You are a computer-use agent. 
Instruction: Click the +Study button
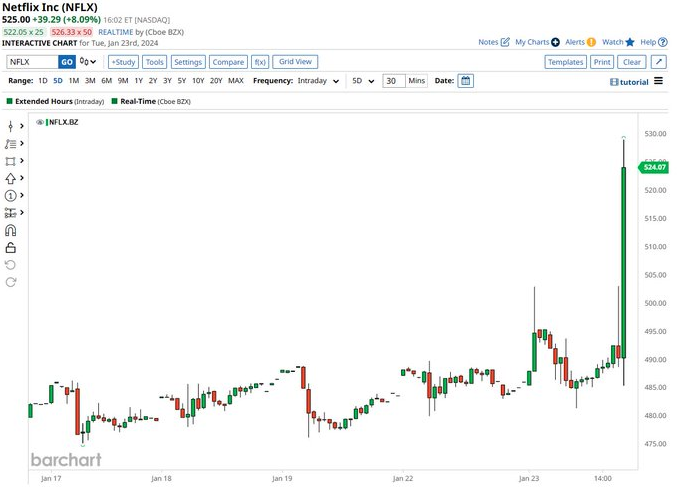[123, 62]
